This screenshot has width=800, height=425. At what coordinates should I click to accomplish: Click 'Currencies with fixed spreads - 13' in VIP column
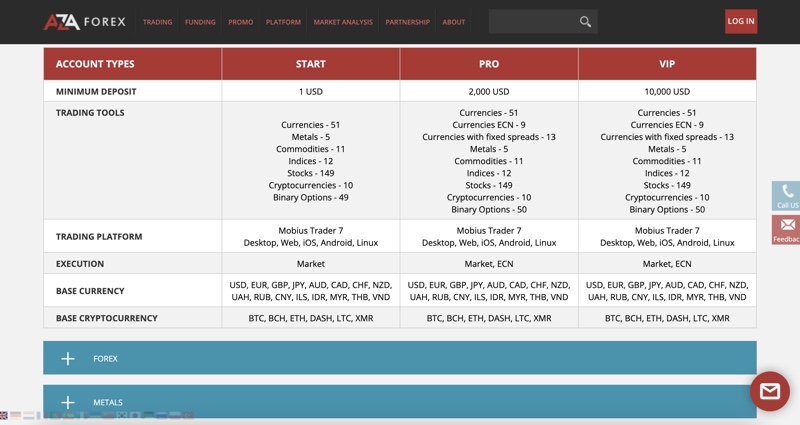pos(667,137)
